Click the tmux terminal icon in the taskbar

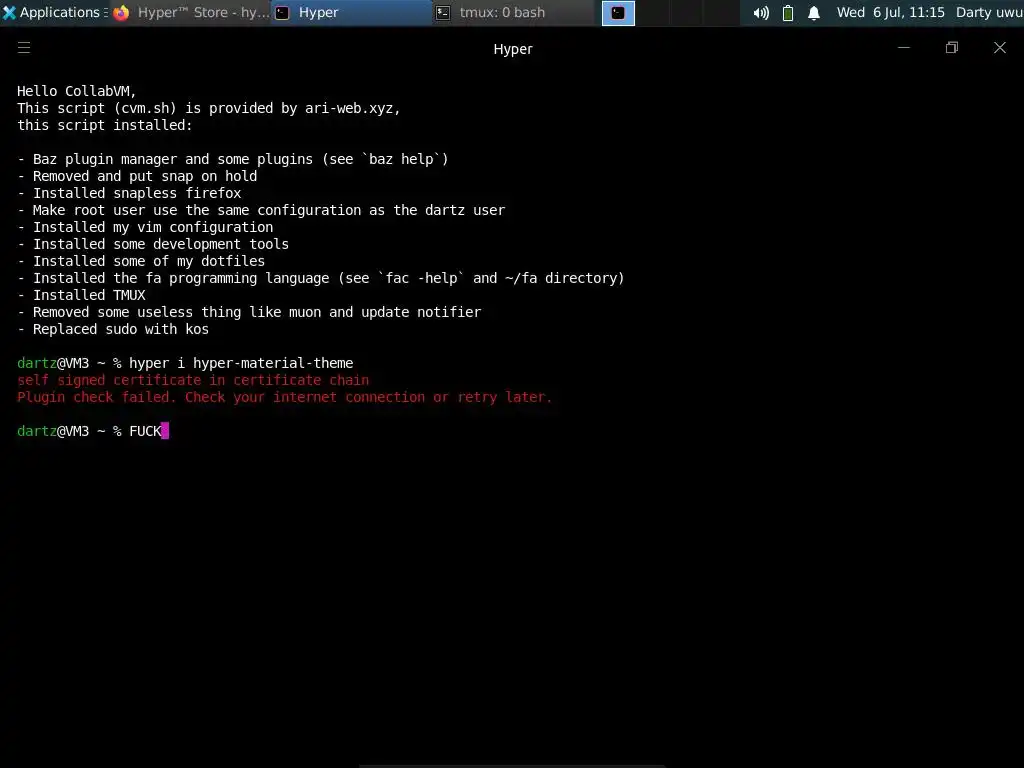point(443,13)
